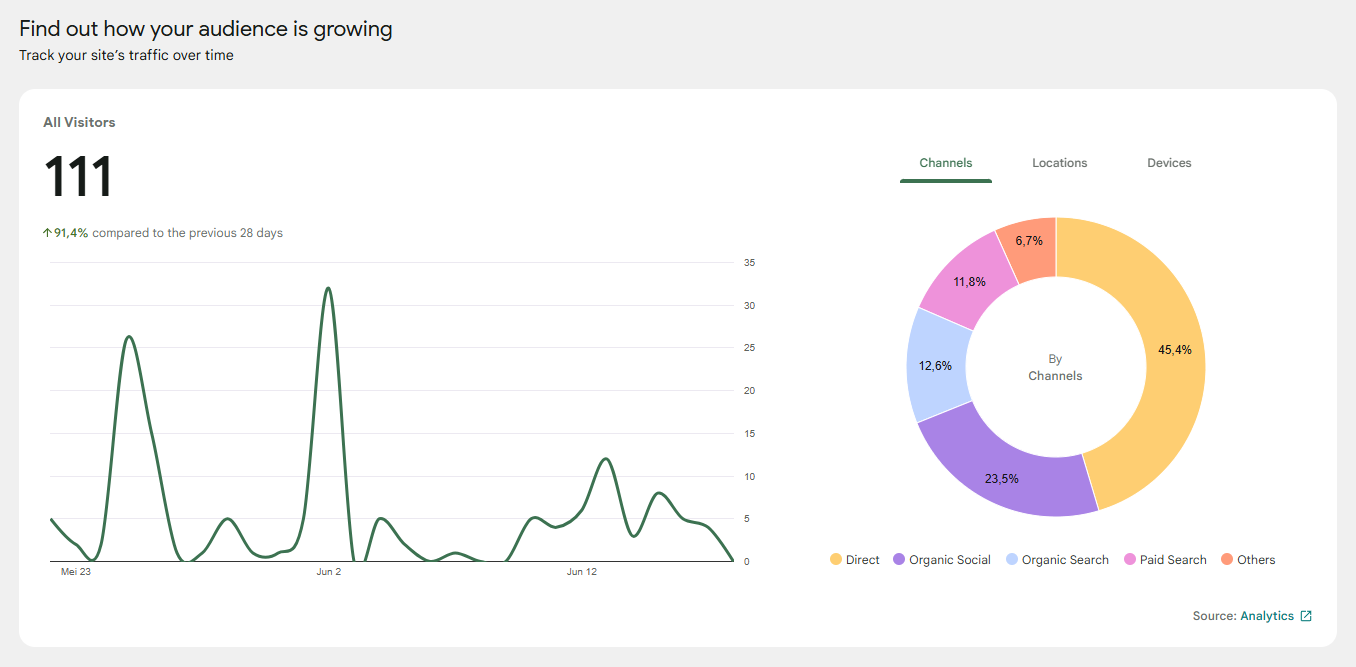This screenshot has width=1356, height=667.
Task: Click the 6,7% Others donut segment
Action: point(1030,242)
